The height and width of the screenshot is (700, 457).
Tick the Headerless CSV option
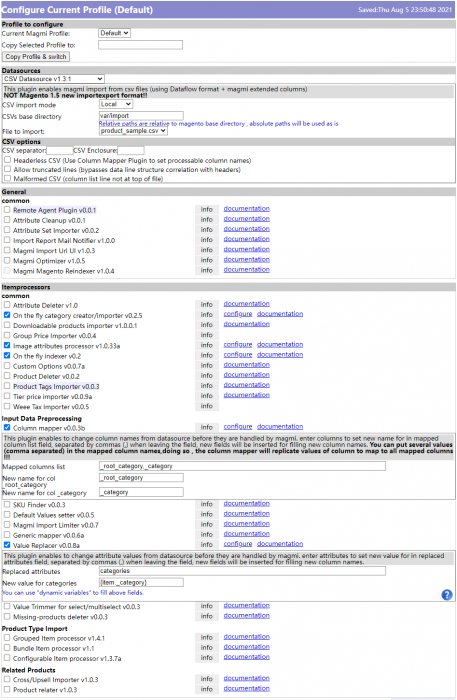(x=8, y=159)
